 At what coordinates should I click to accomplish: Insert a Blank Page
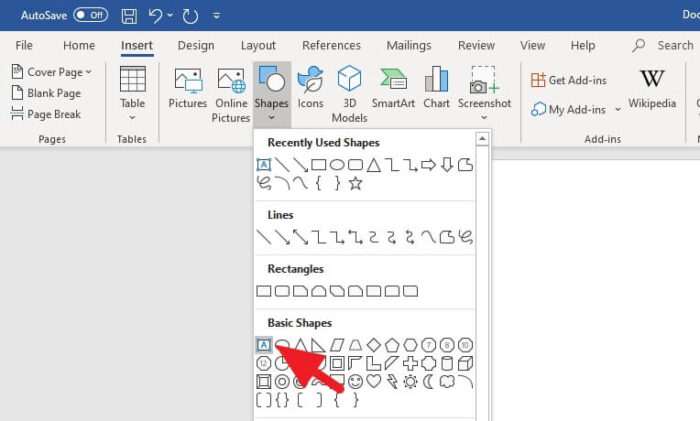pos(46,93)
